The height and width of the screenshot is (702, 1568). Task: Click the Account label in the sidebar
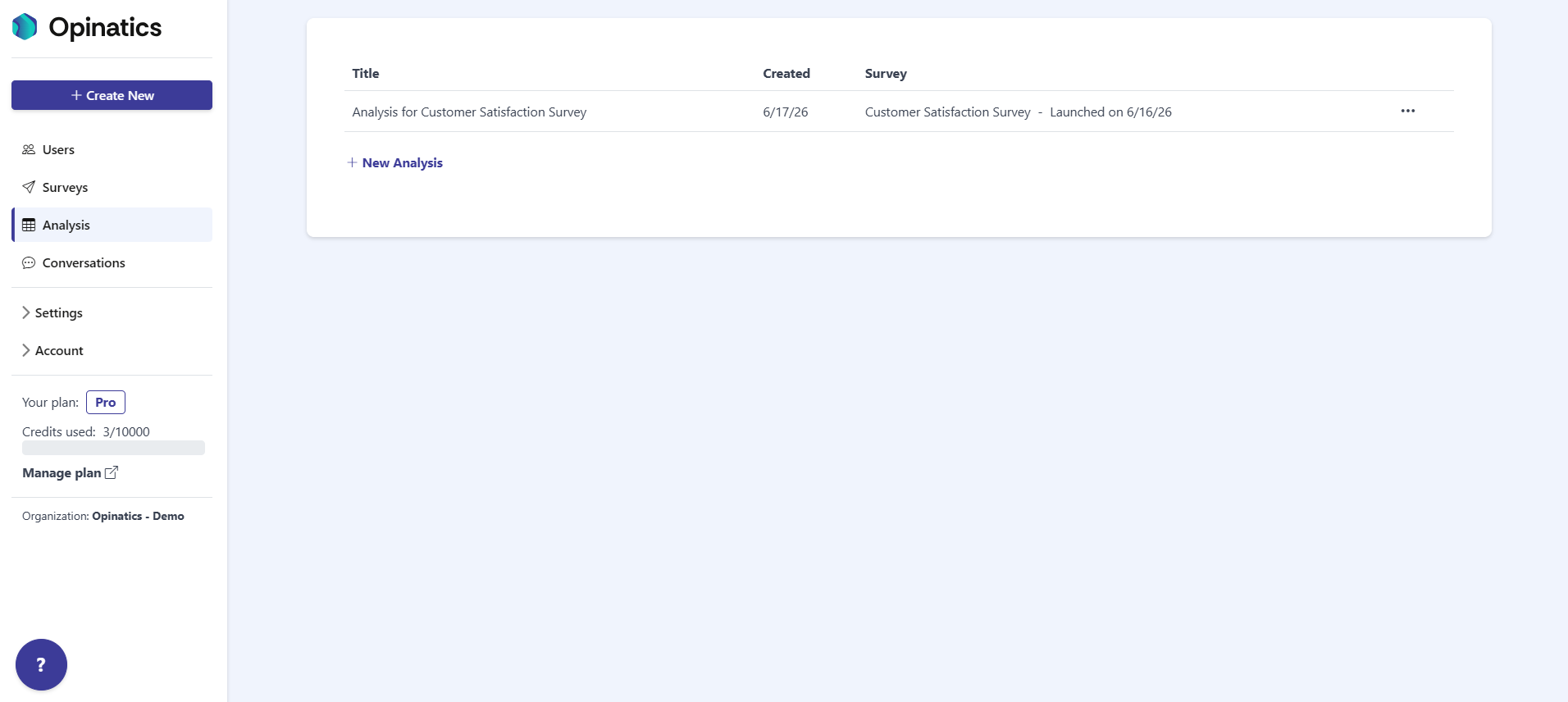pos(59,350)
